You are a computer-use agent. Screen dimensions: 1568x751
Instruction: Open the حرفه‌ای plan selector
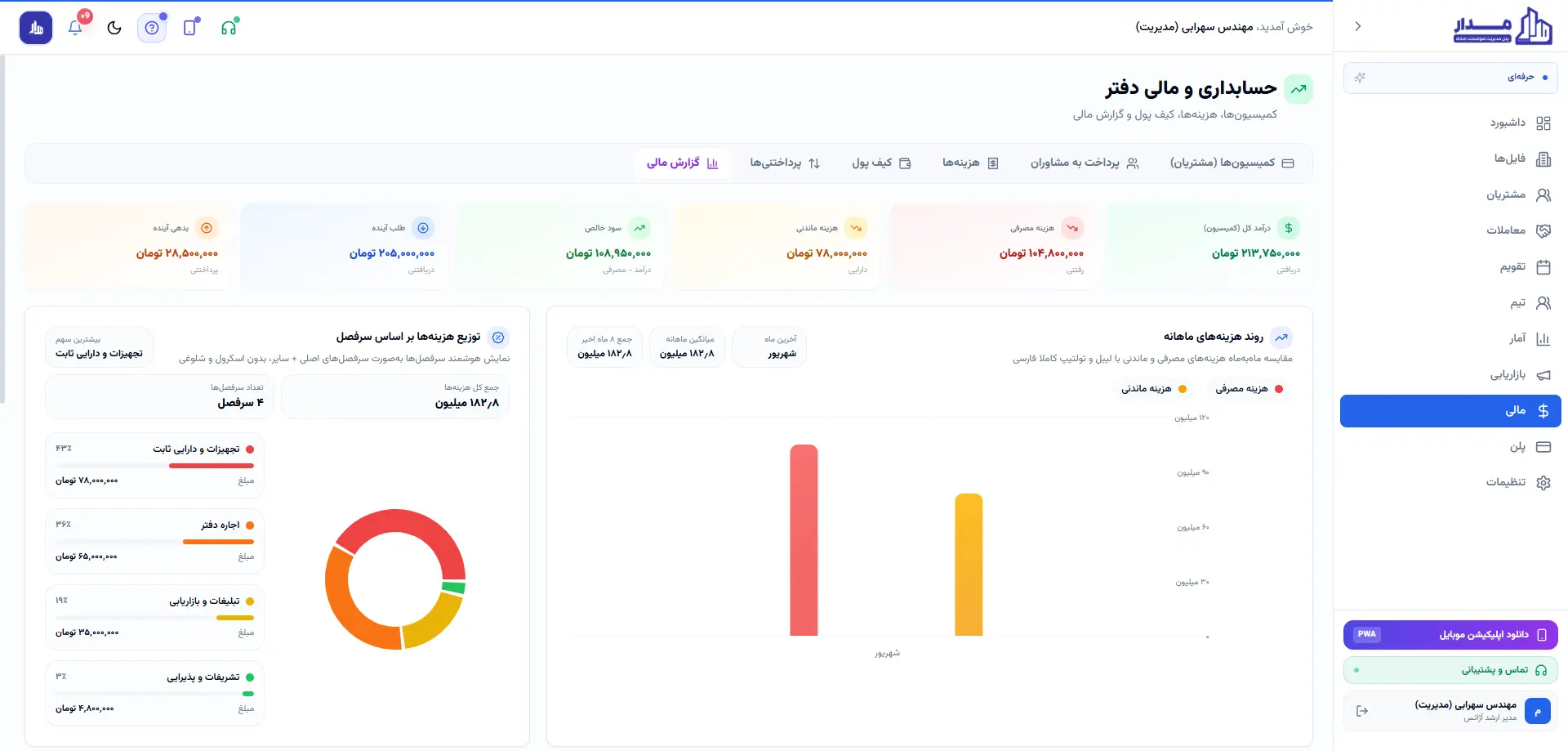pyautogui.click(x=1450, y=78)
